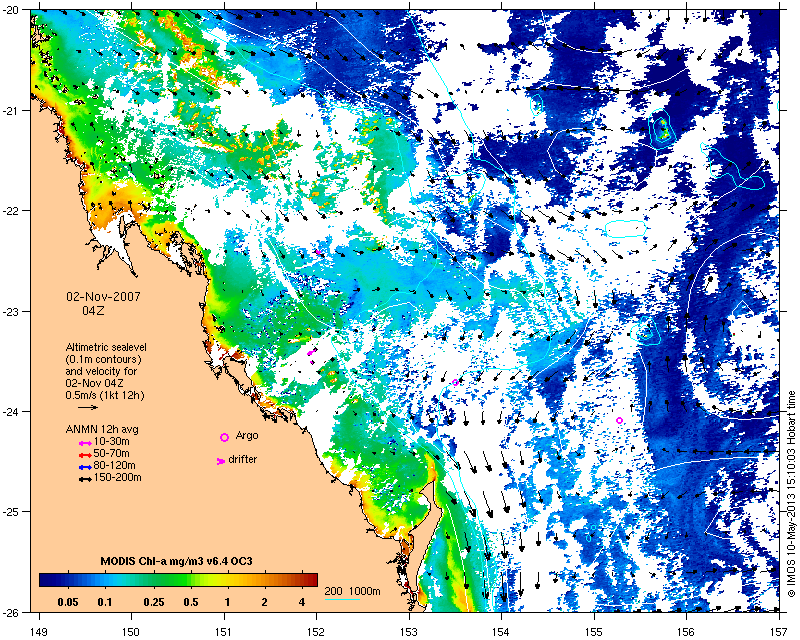Image resolution: width=800 pixels, height=640 pixels.
Task: Click the 'Altimetric sealevel' caption line
Action: point(106,348)
